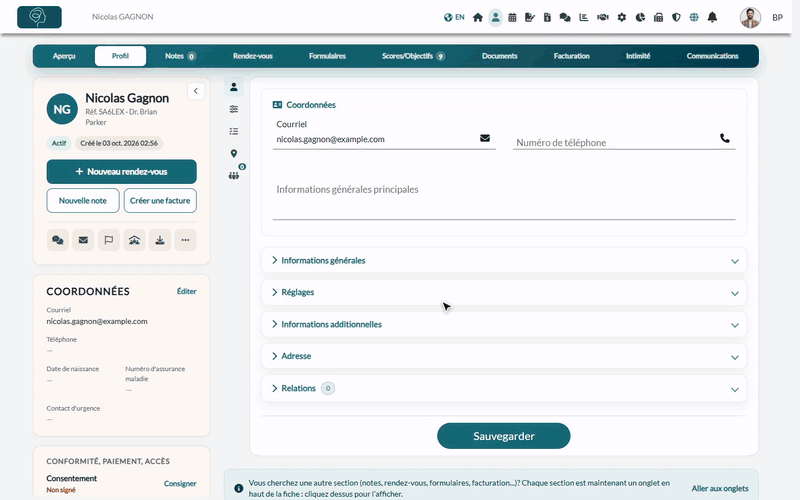Open the teal globe grid icon

point(694,17)
